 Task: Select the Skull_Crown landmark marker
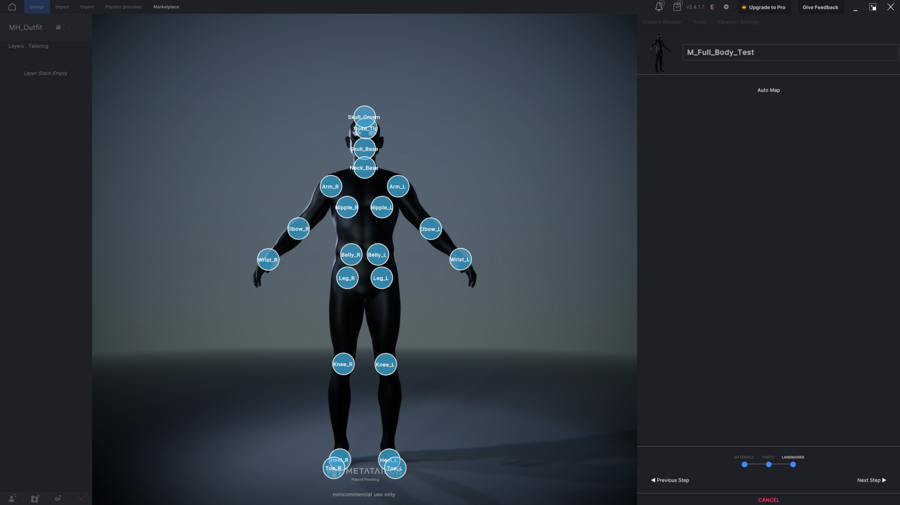364,115
